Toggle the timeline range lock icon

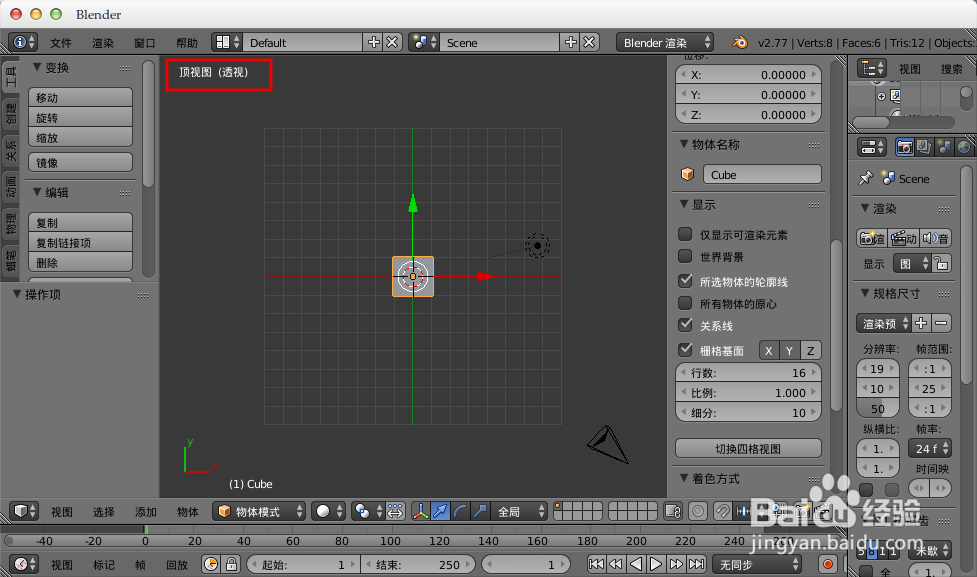(231, 565)
